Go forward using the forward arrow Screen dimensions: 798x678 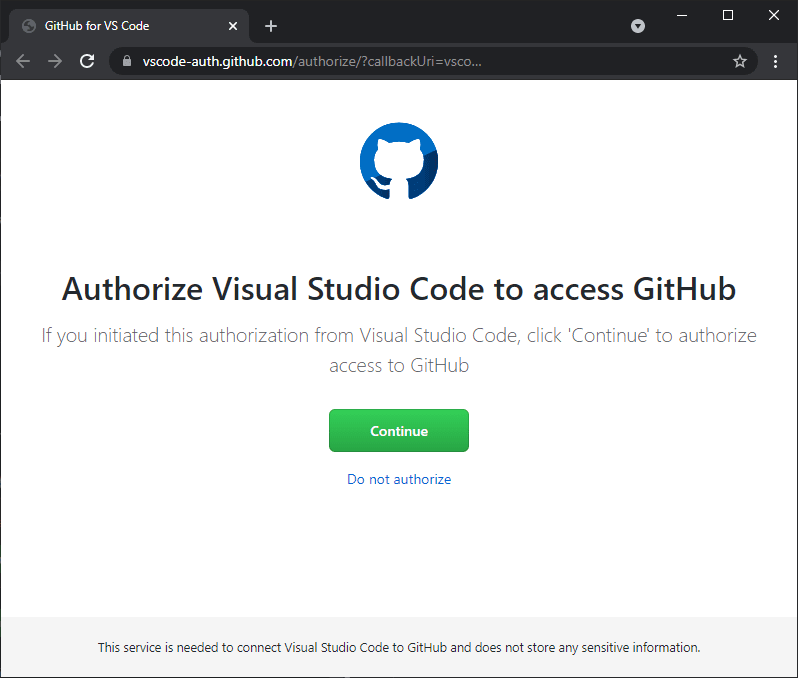pos(55,61)
